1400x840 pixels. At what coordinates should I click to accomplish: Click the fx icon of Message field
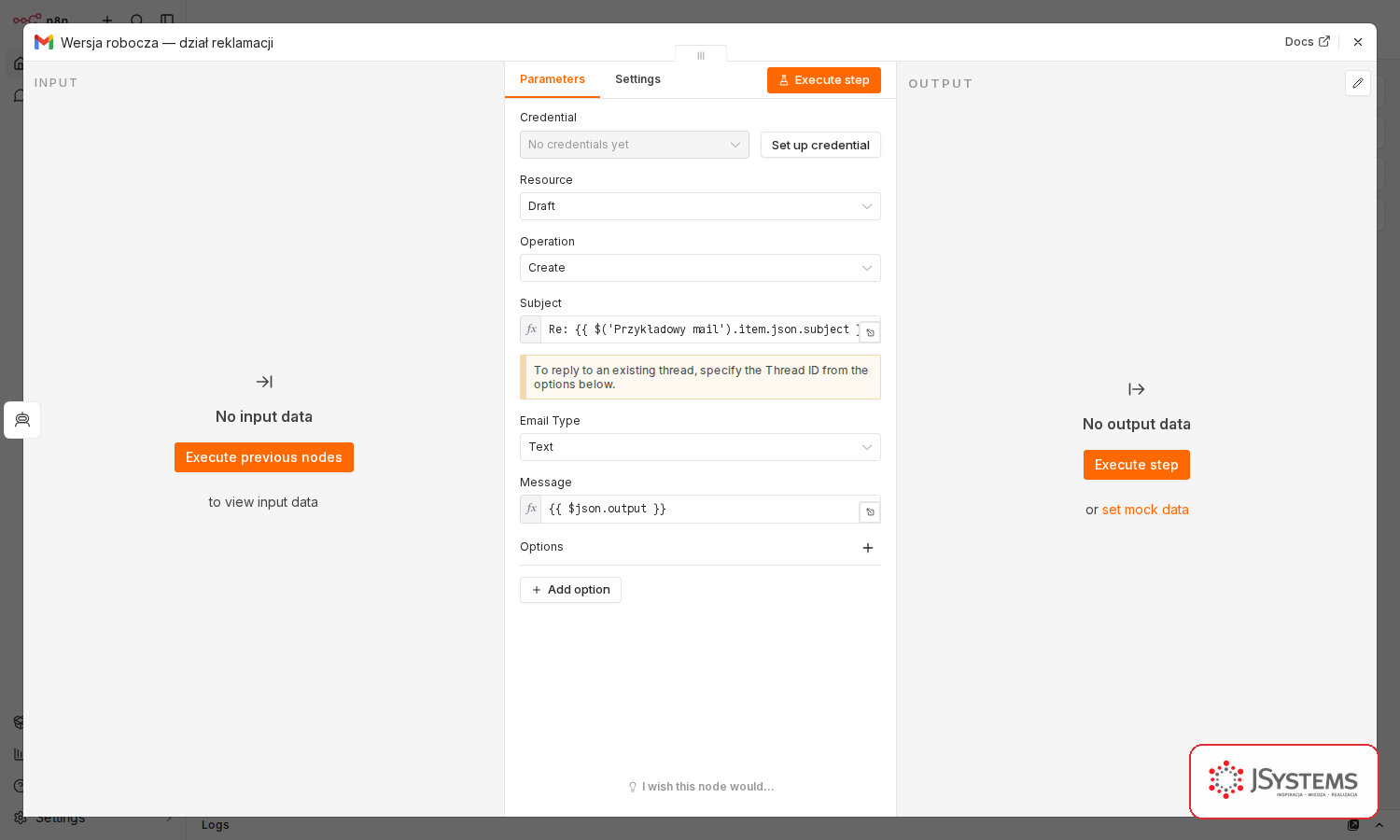coord(531,509)
